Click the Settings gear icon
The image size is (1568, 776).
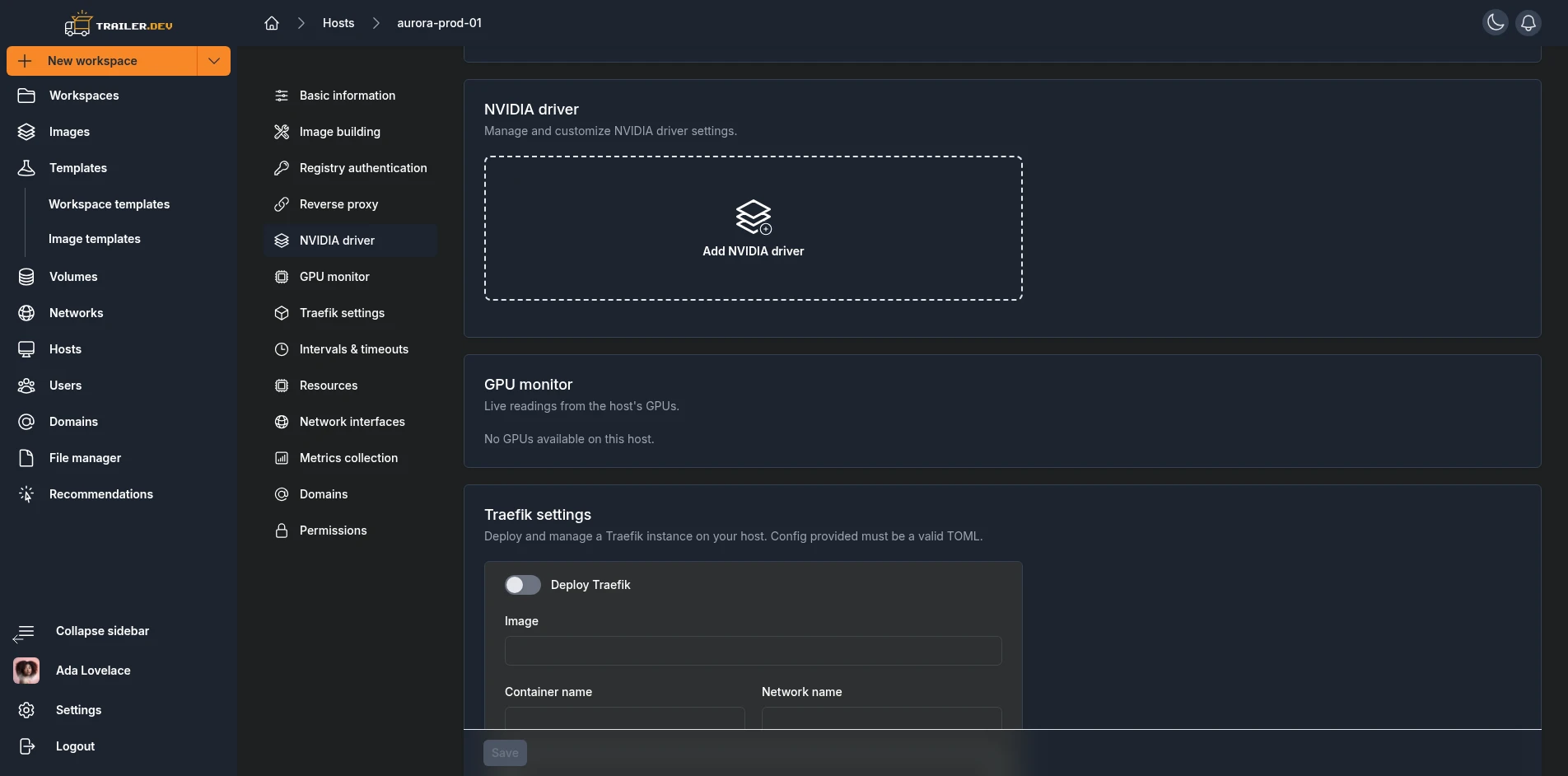(x=26, y=710)
